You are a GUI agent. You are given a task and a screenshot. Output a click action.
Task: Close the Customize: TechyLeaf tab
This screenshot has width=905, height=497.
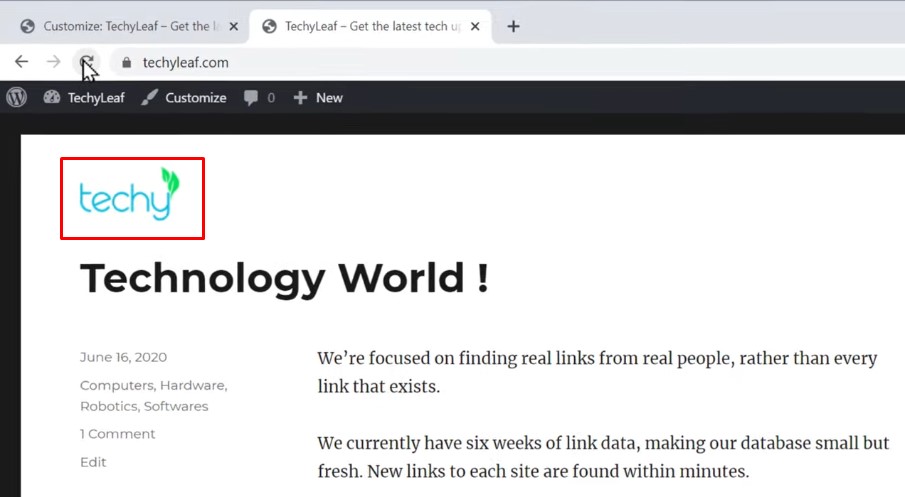click(x=234, y=26)
